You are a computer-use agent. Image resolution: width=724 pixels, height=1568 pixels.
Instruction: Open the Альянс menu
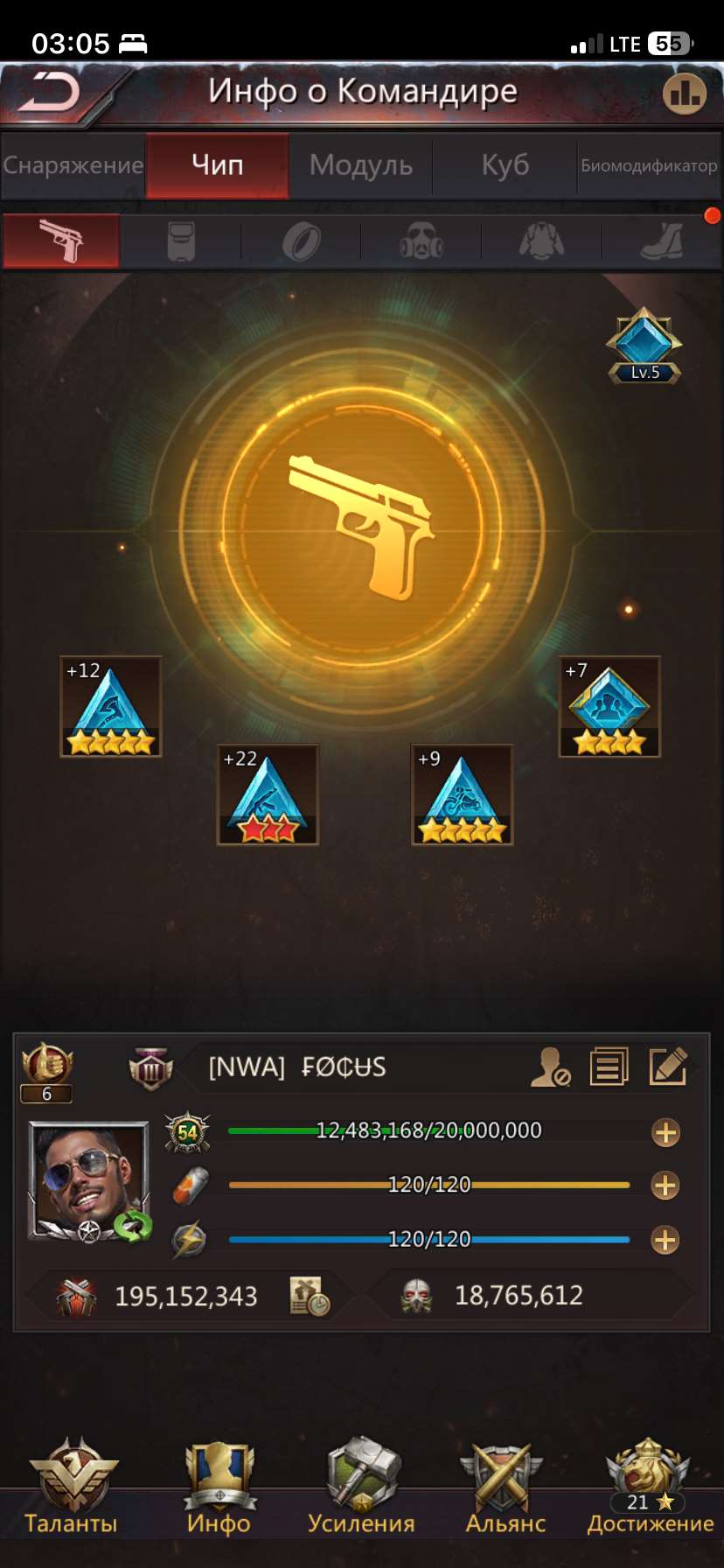pyautogui.click(x=505, y=1487)
